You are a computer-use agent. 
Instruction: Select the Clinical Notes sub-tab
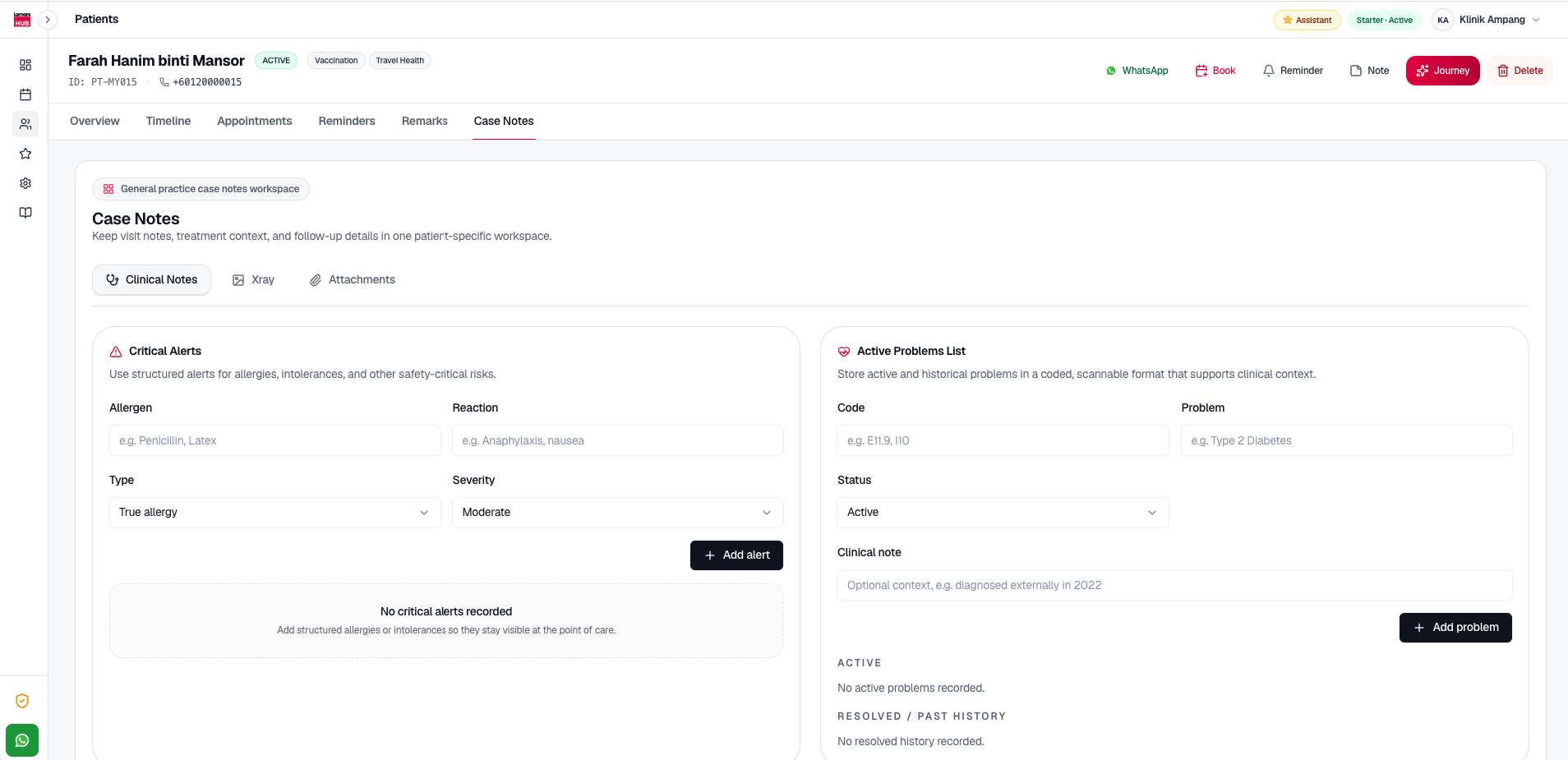click(x=152, y=279)
